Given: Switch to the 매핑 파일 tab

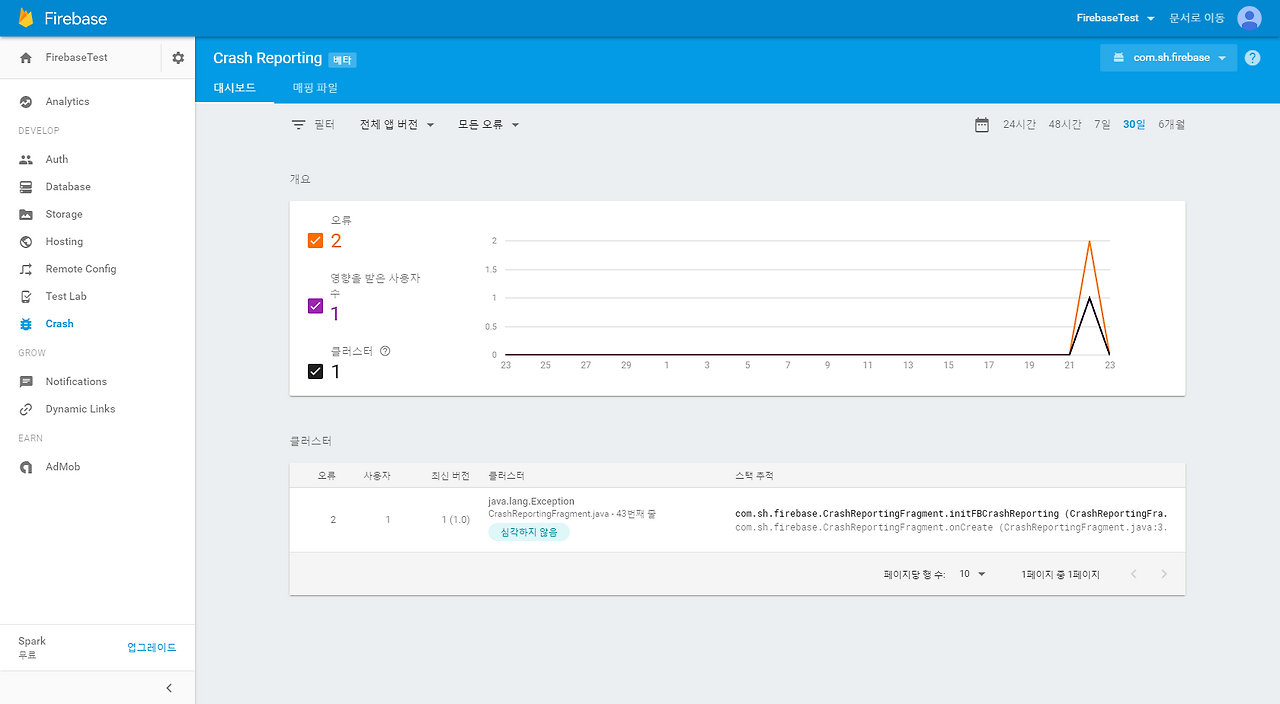Looking at the screenshot, I should click(x=313, y=87).
